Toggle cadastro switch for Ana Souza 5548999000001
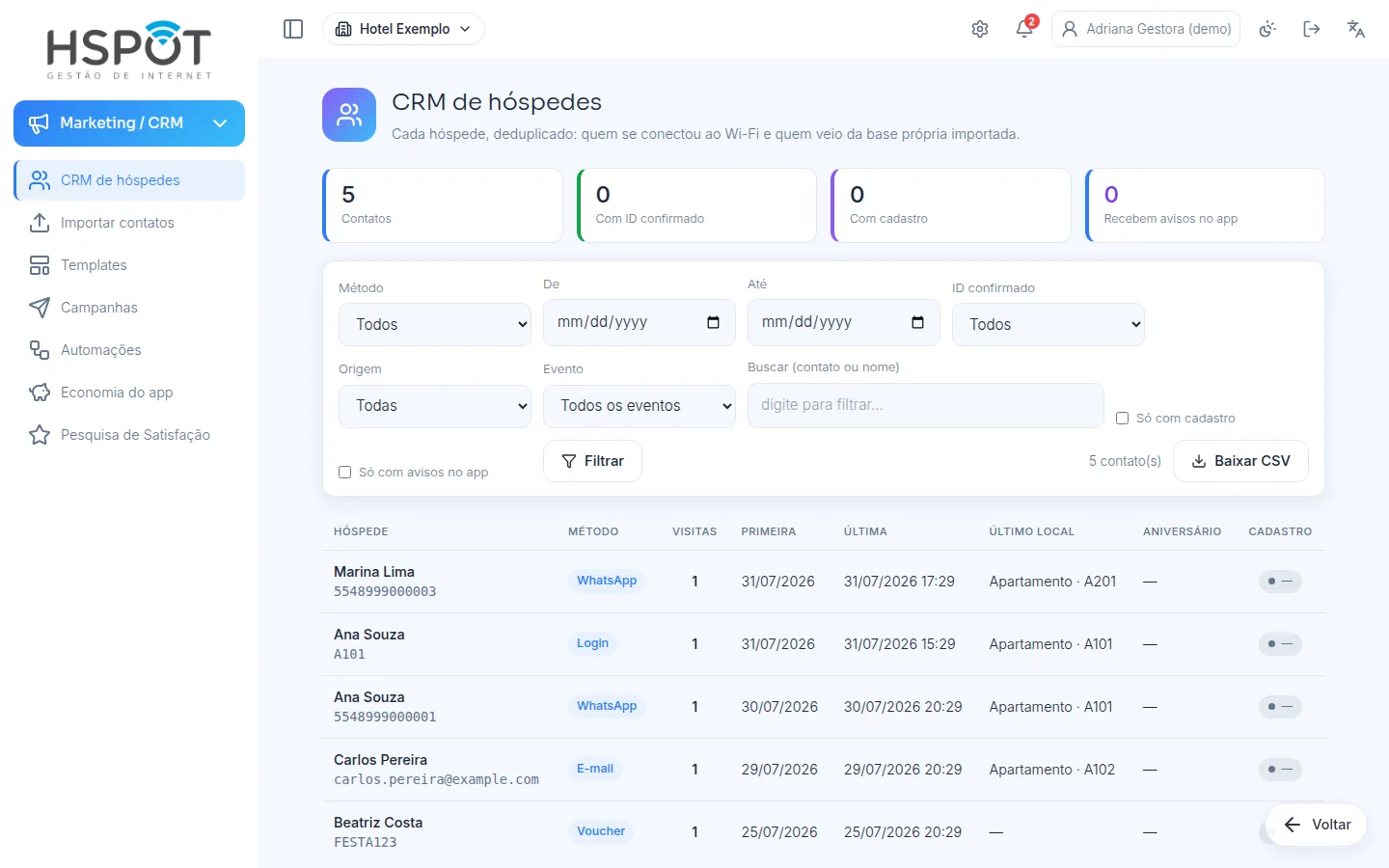 point(1280,707)
